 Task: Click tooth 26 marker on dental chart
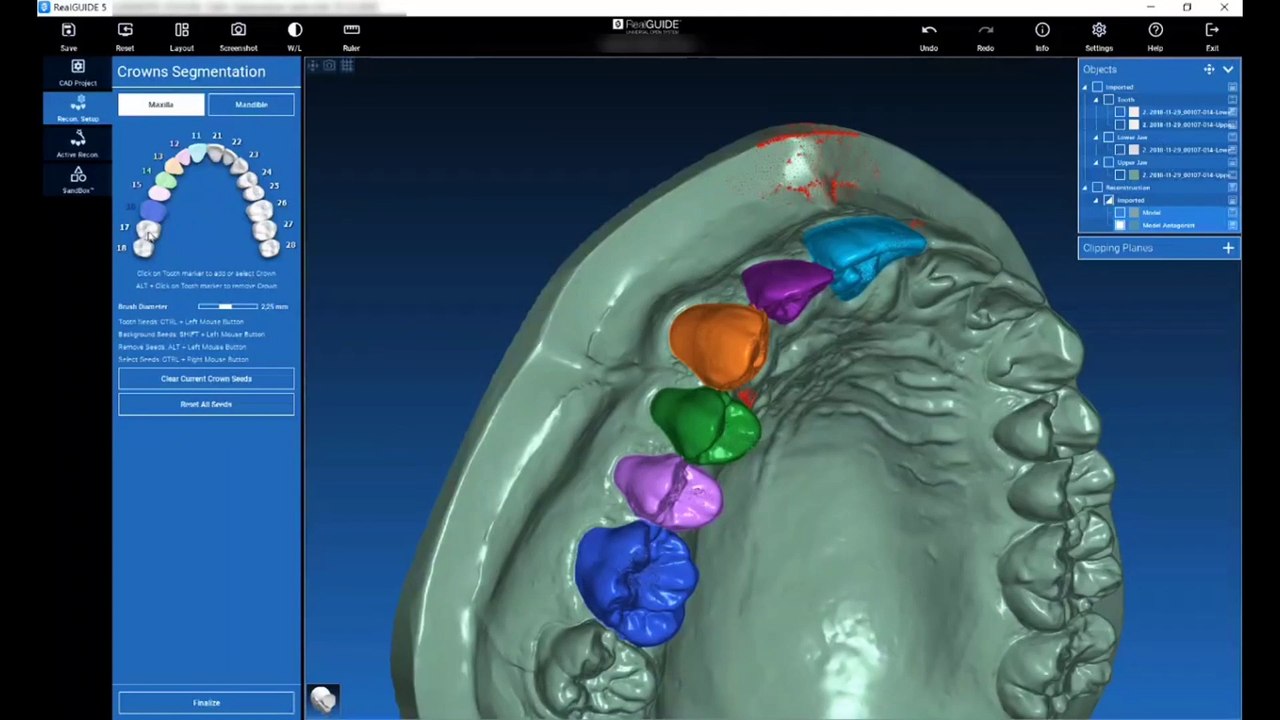[x=259, y=211]
